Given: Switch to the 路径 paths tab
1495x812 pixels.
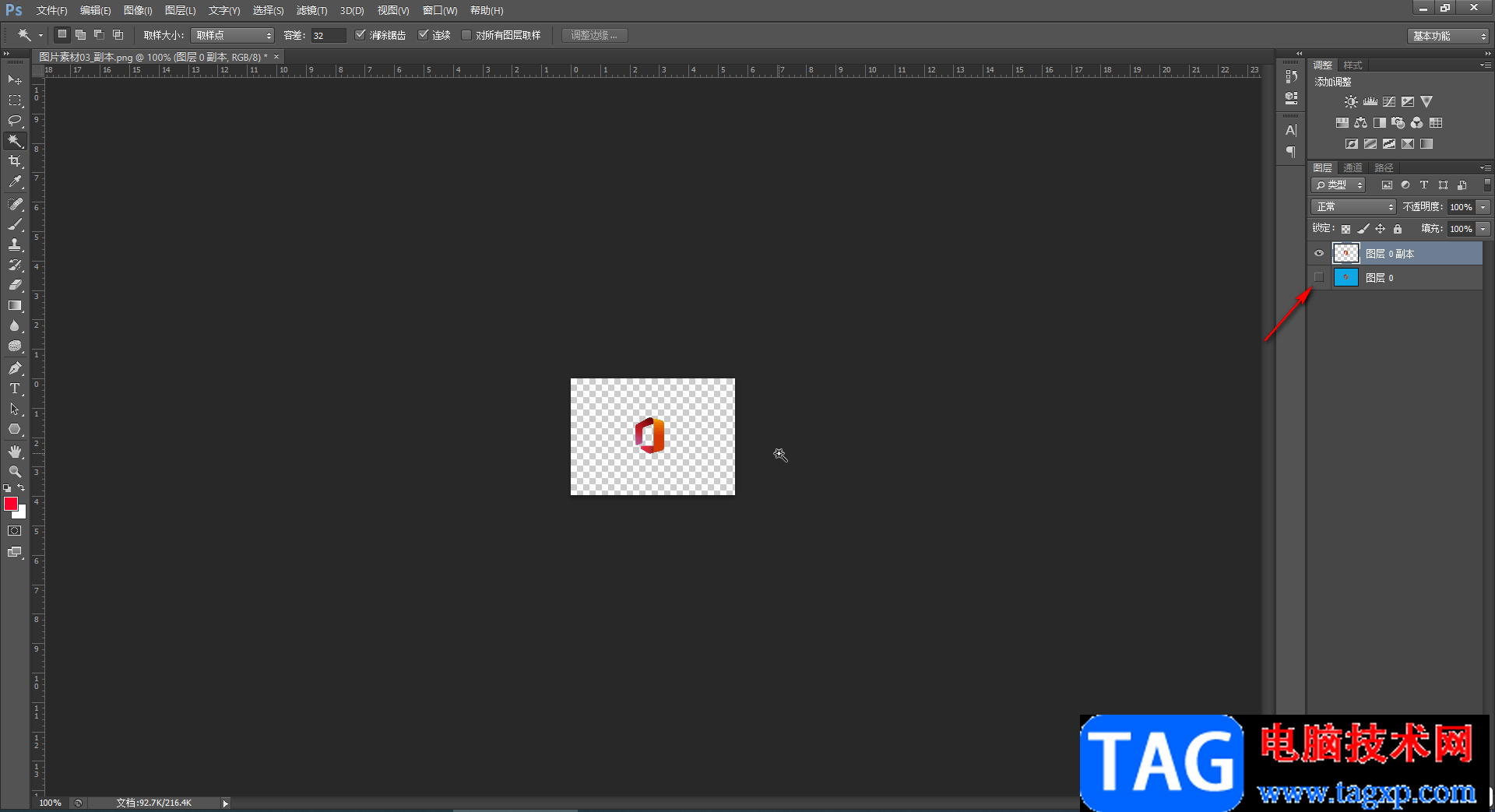Looking at the screenshot, I should [x=1384, y=168].
